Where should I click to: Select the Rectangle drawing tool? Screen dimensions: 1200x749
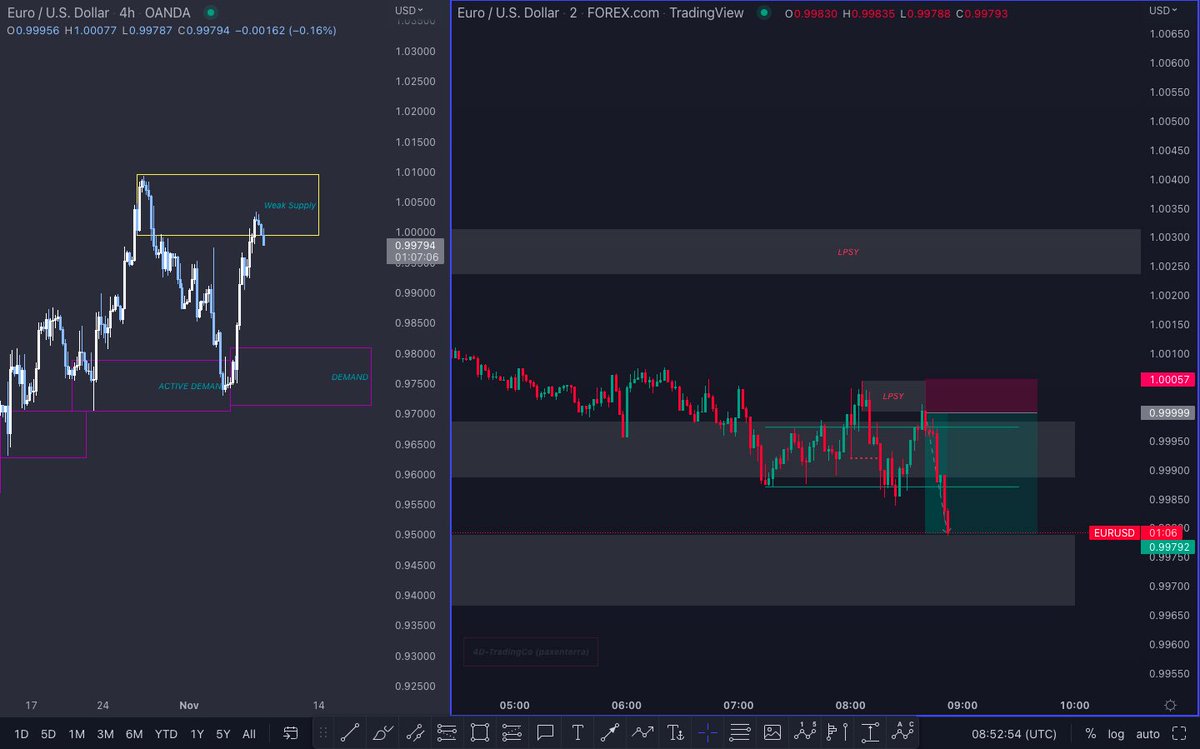479,733
